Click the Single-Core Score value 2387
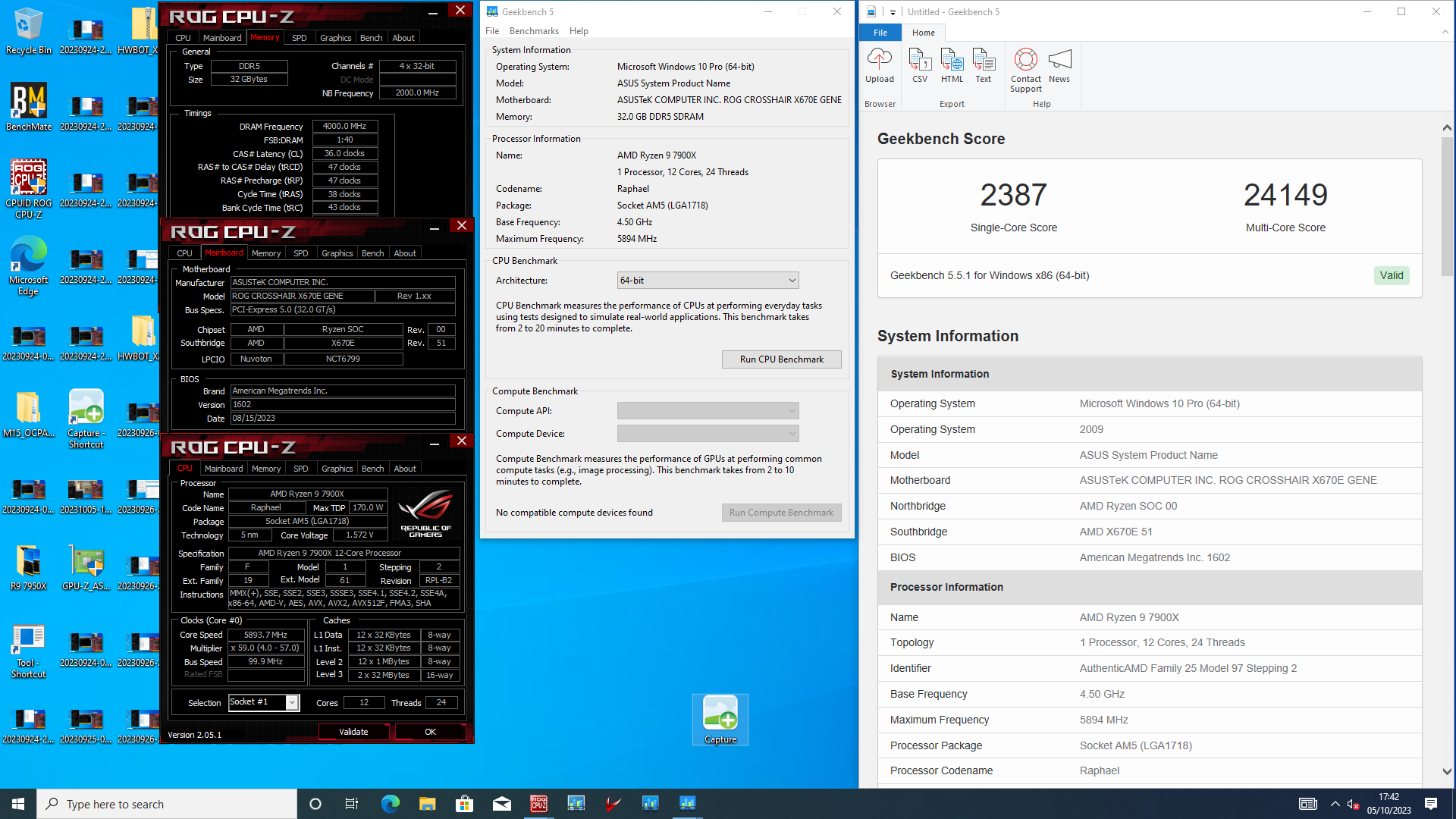Image resolution: width=1456 pixels, height=819 pixels. (x=1013, y=195)
